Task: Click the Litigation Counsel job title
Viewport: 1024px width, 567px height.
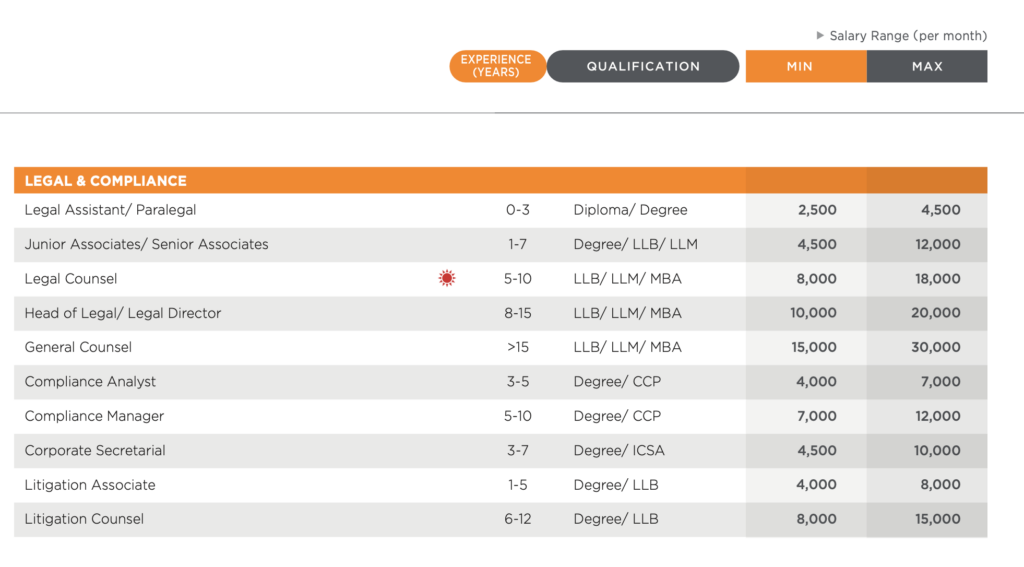Action: [84, 519]
